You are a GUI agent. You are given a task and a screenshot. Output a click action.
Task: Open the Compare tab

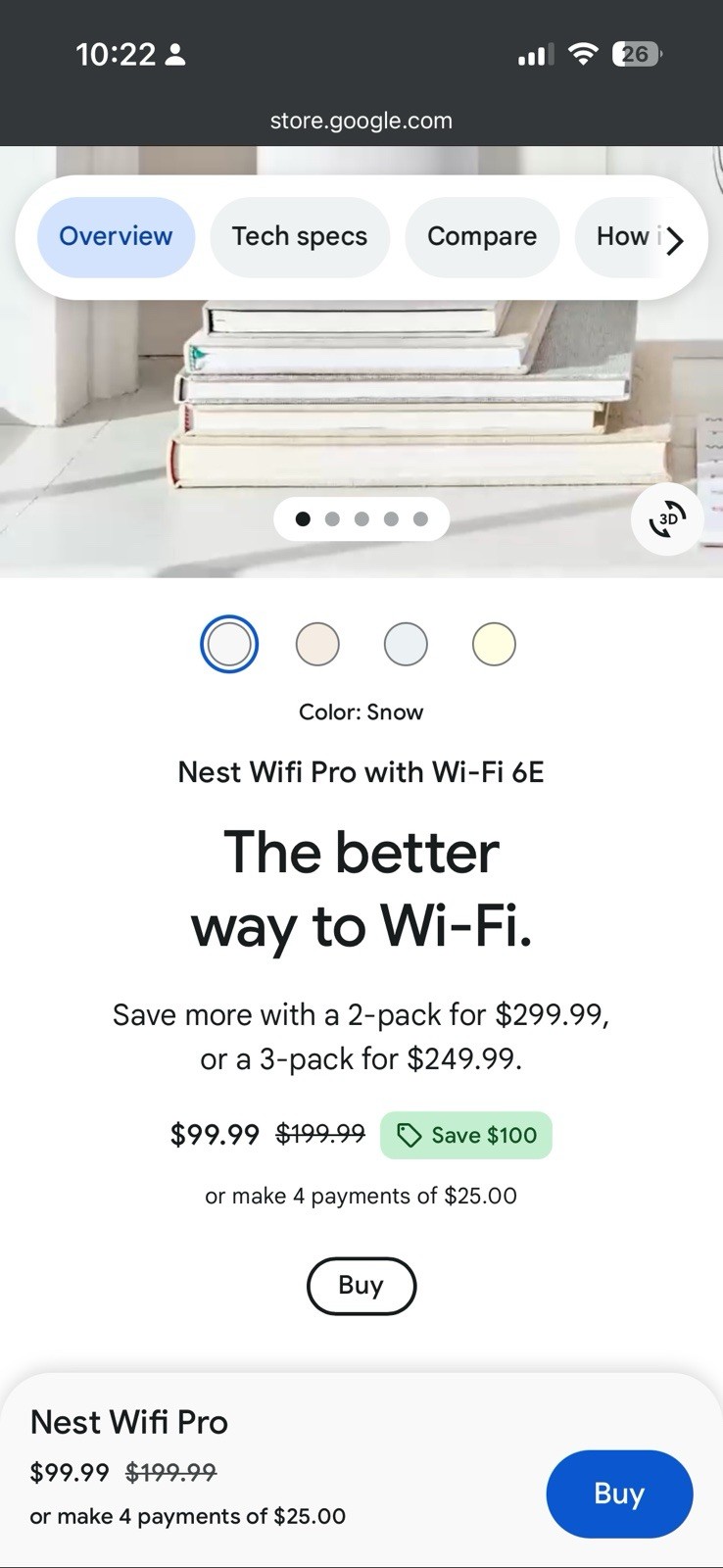click(x=482, y=236)
